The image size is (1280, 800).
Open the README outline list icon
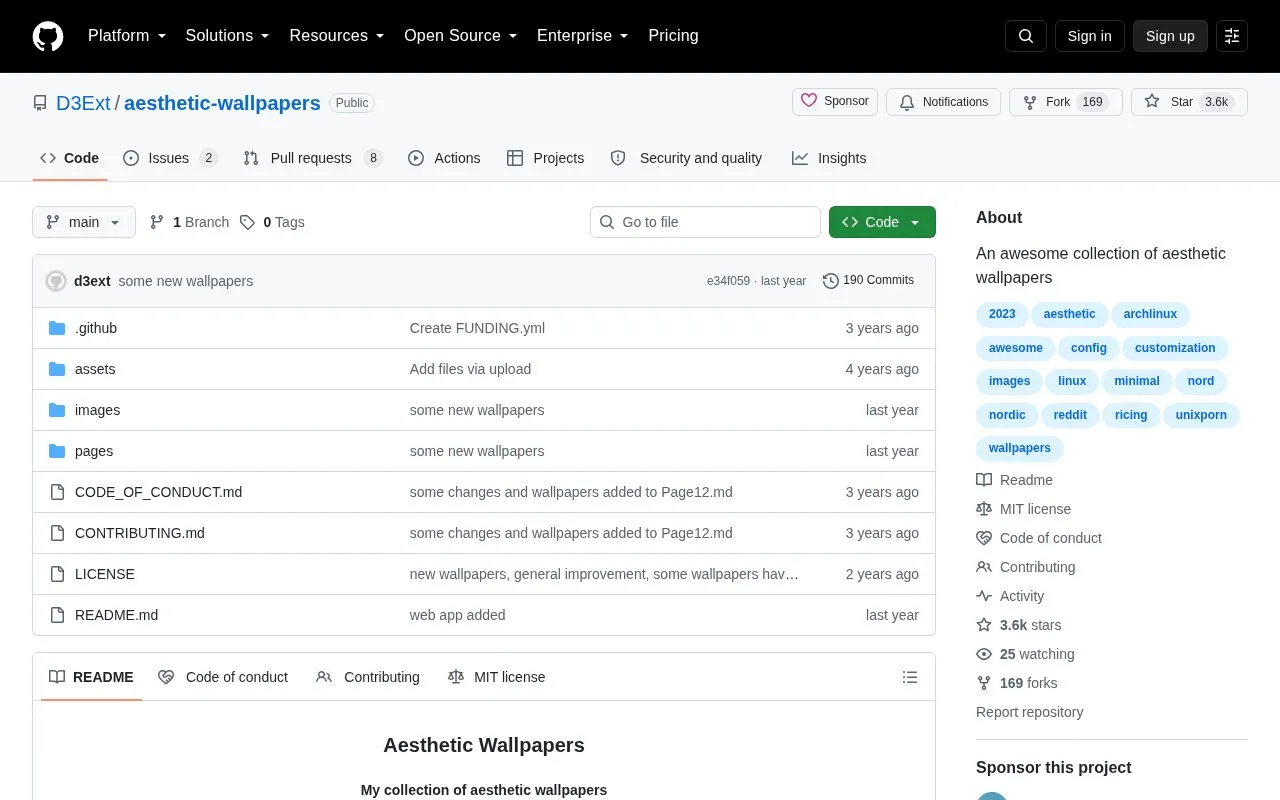click(x=910, y=677)
